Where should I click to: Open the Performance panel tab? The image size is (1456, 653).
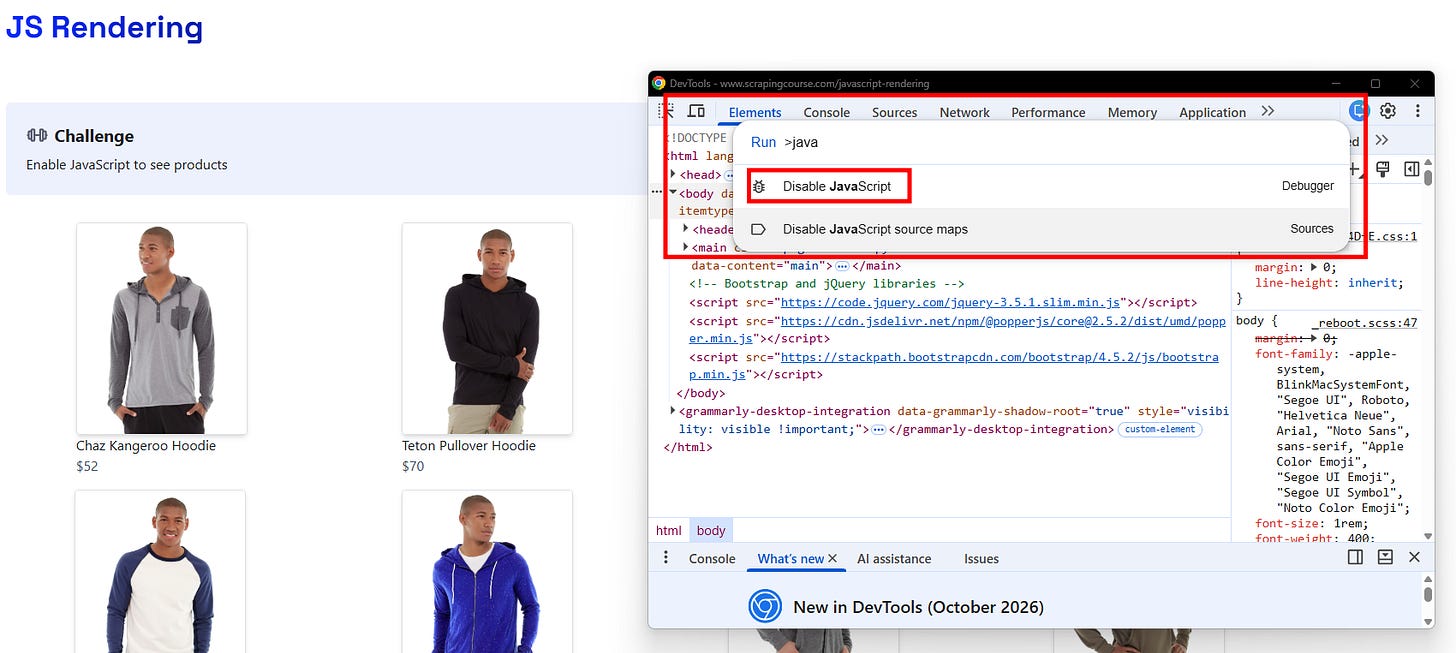tap(1048, 112)
